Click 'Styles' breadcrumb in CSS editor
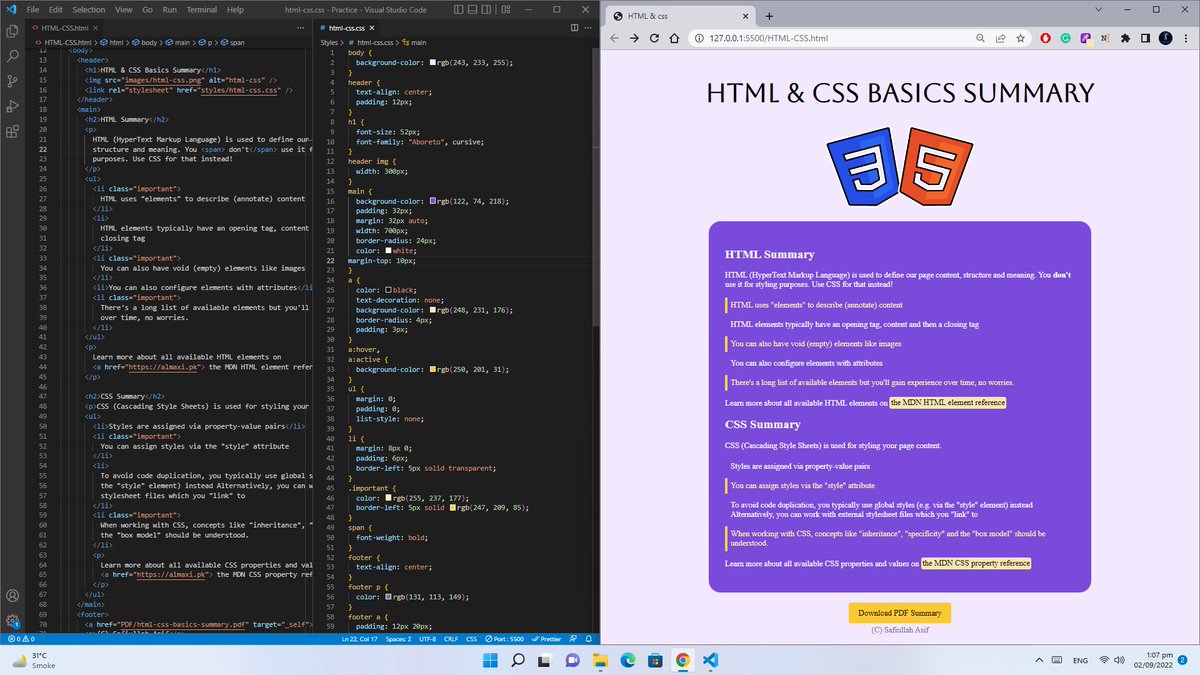The height and width of the screenshot is (675, 1200). coord(330,43)
